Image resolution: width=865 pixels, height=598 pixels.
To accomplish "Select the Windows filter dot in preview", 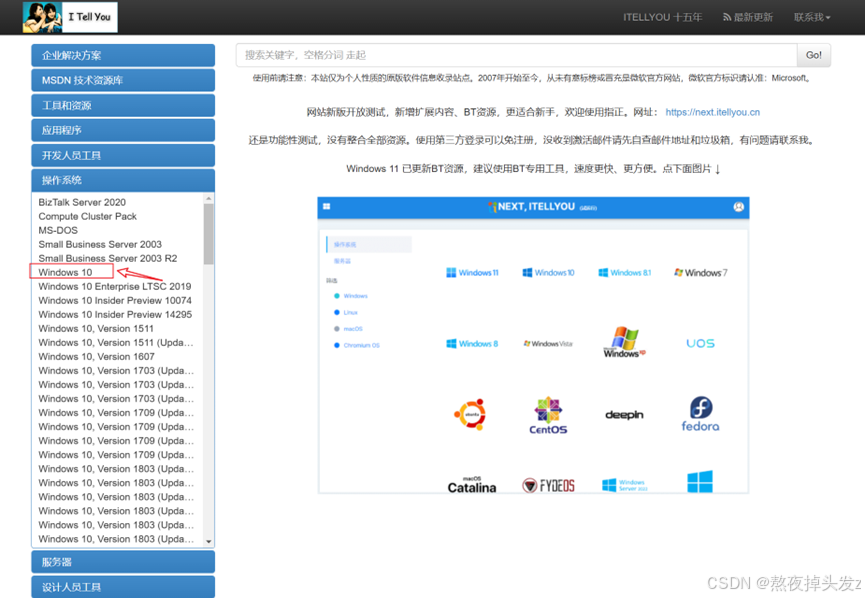I will tap(337, 296).
